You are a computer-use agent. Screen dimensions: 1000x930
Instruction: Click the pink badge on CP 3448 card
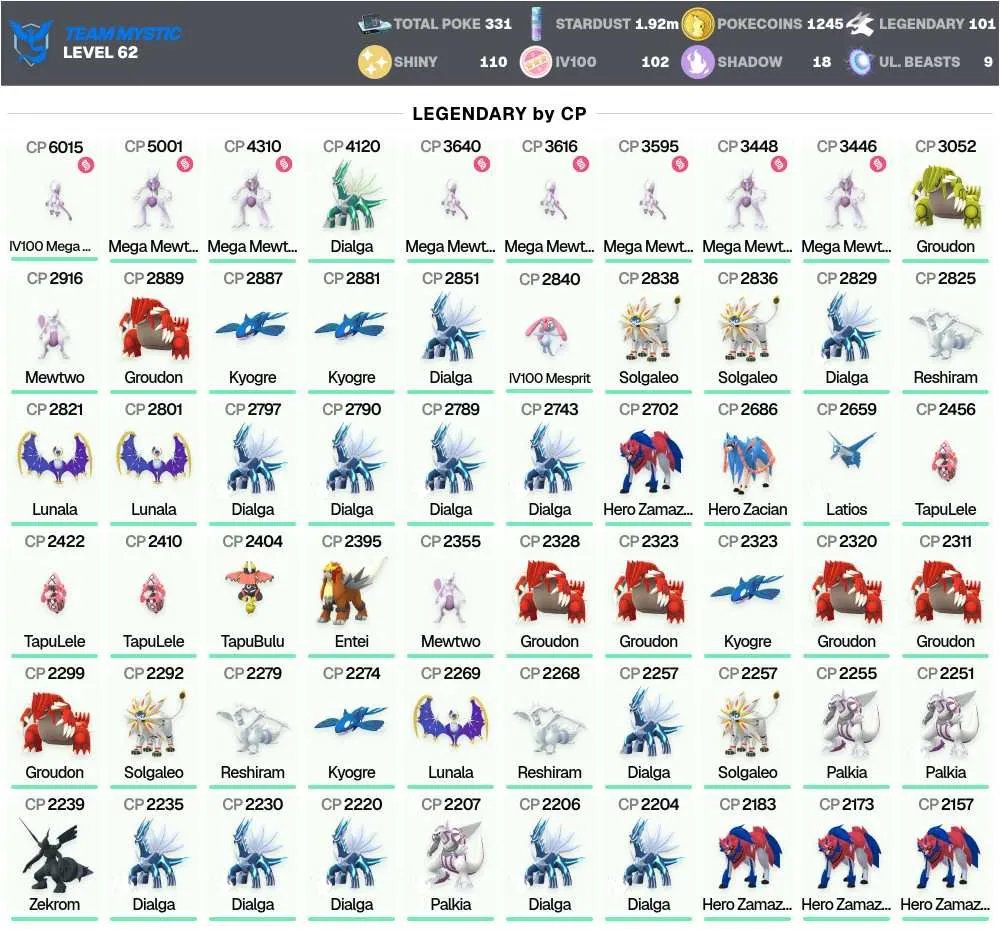tap(779, 165)
